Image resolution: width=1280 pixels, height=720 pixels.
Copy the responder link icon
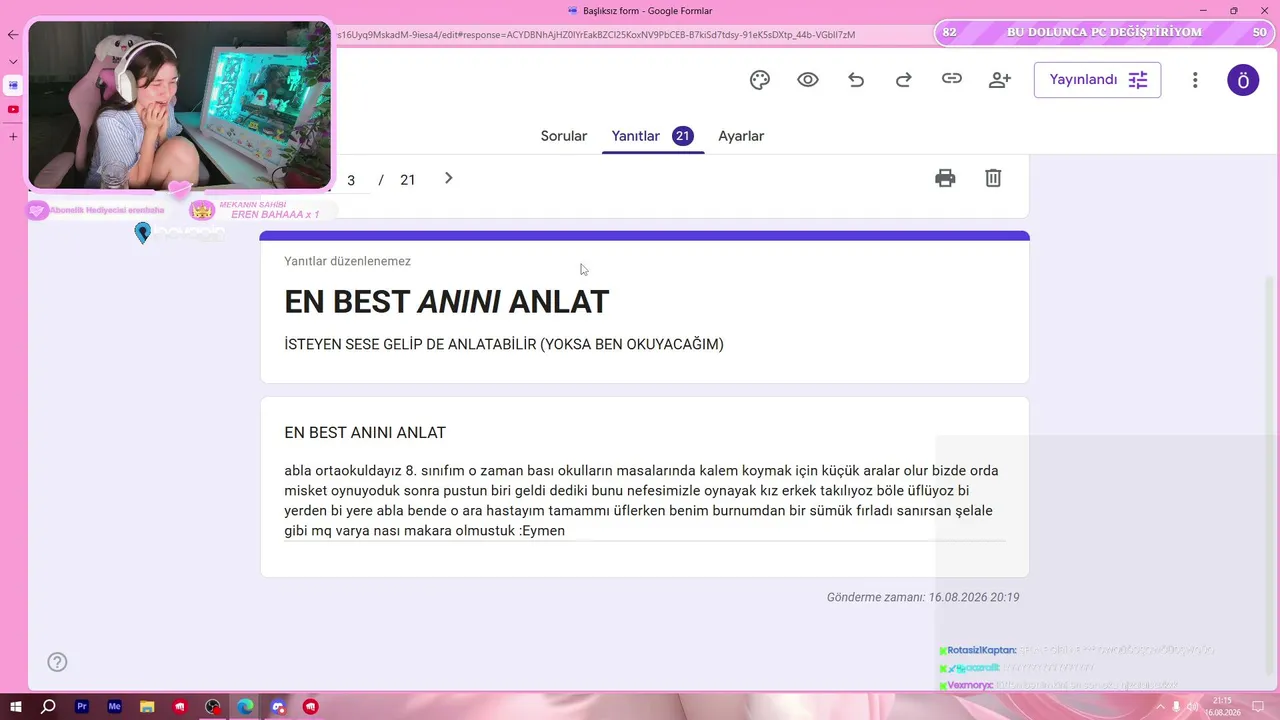click(x=952, y=79)
